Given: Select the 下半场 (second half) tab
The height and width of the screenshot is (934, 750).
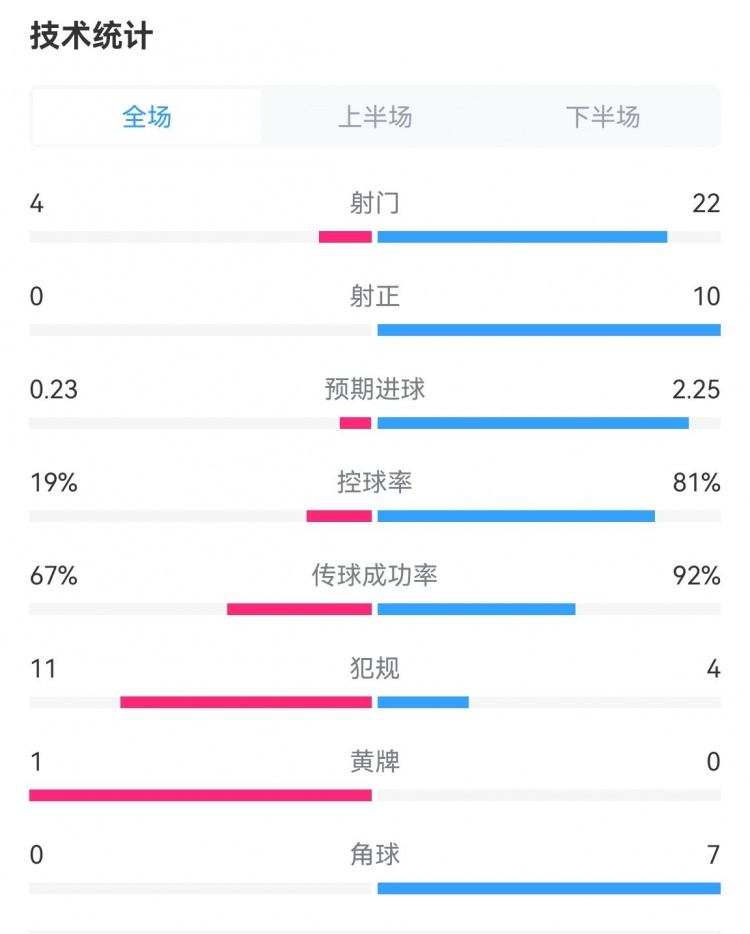Looking at the screenshot, I should 603,117.
